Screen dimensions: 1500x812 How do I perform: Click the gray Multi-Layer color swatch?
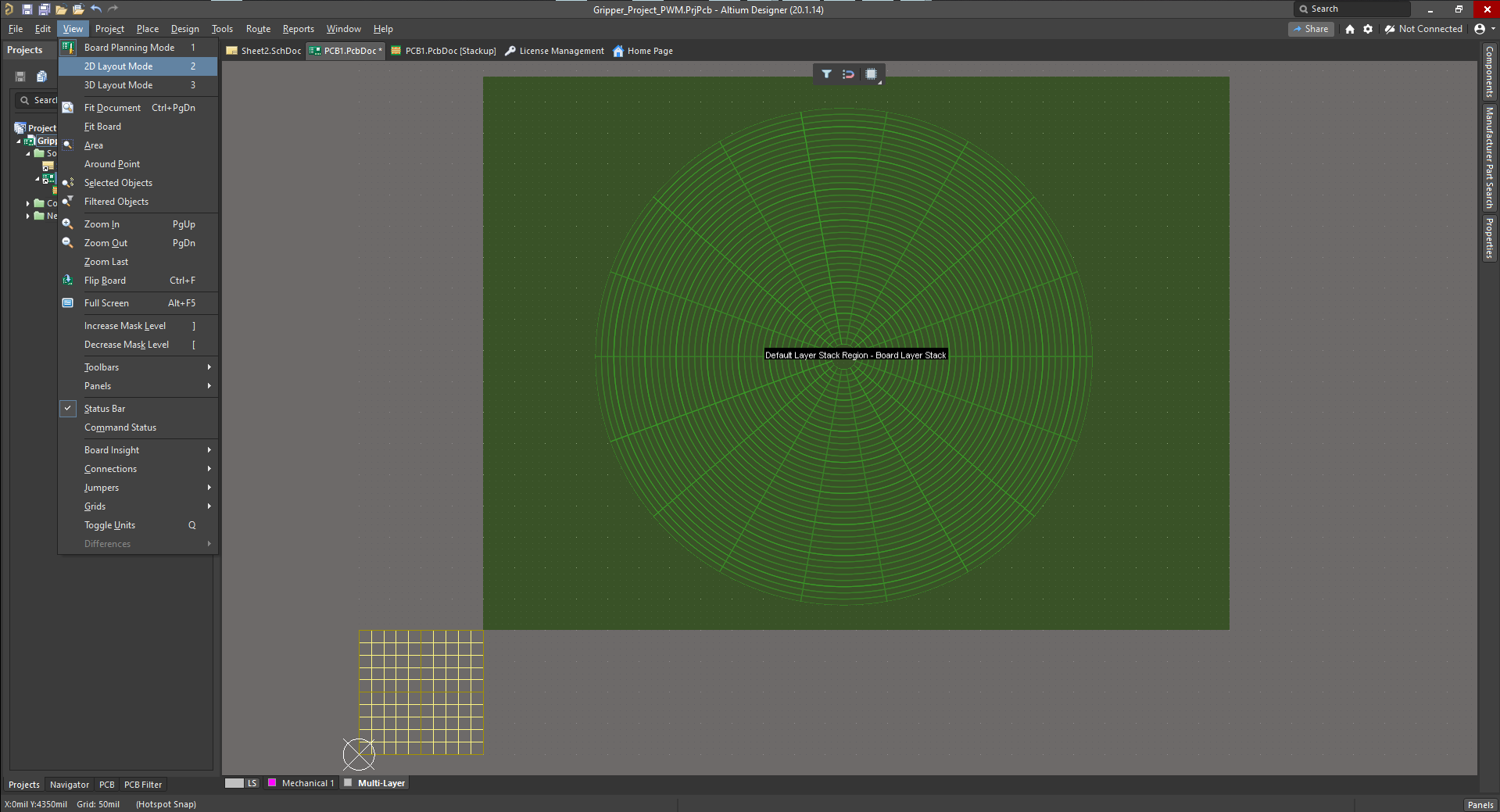tap(348, 783)
